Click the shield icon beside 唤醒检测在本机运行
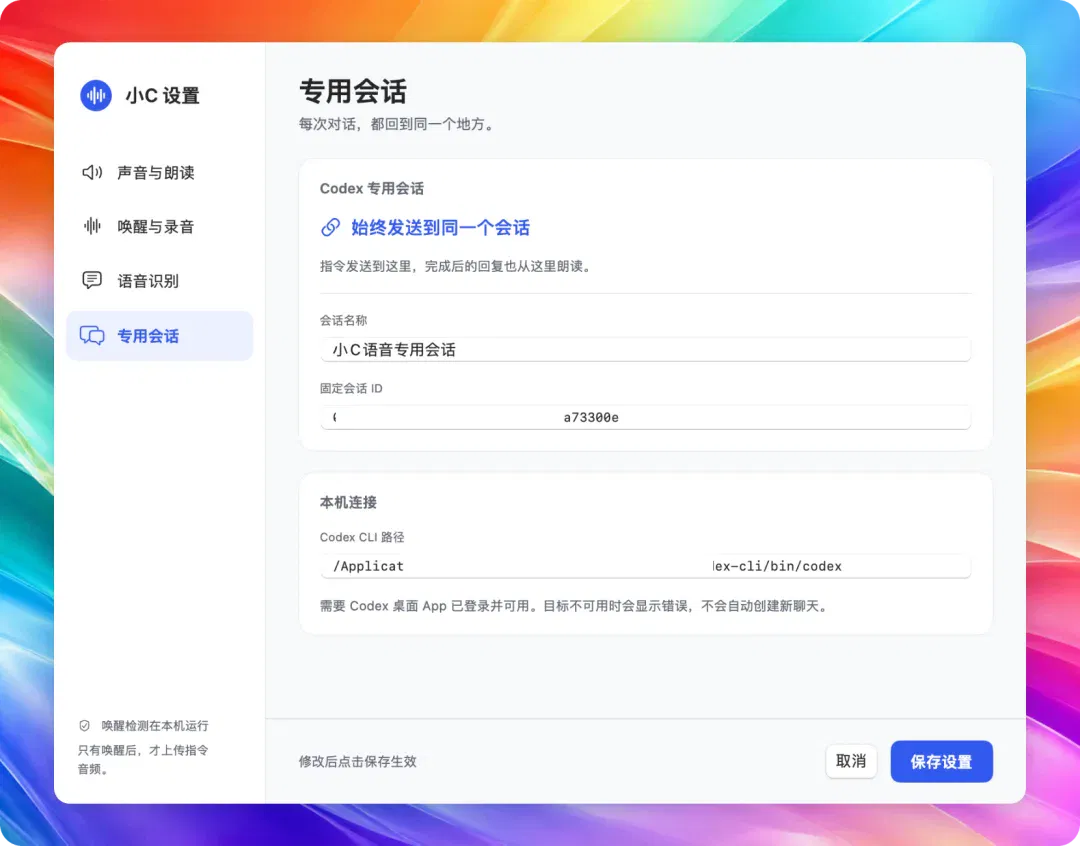The image size is (1080, 846). click(85, 725)
